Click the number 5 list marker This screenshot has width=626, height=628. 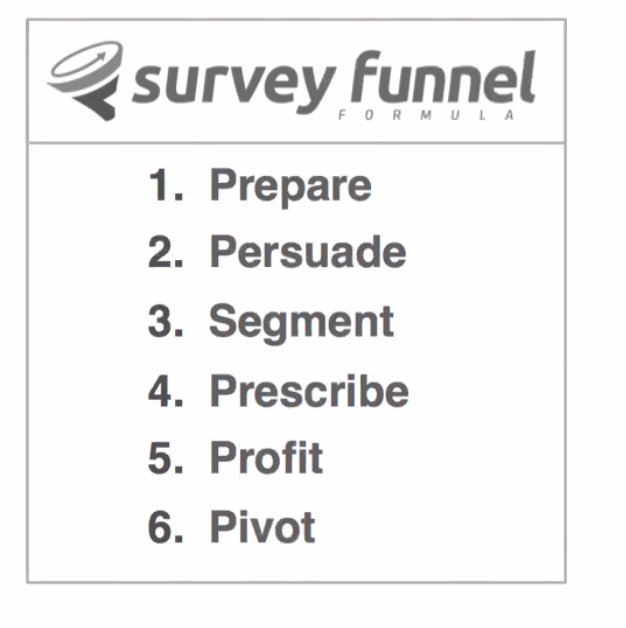166,458
